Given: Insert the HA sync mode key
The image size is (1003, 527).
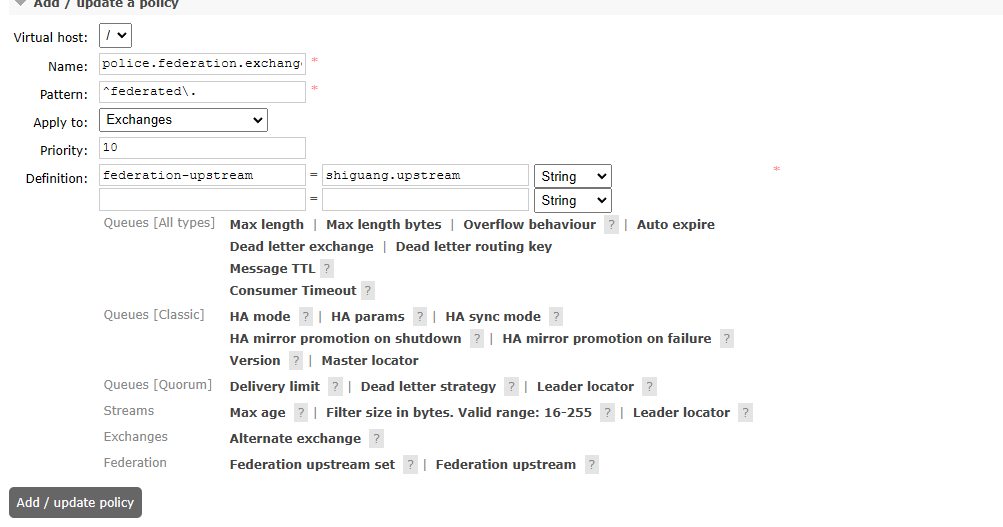Looking at the screenshot, I should click(493, 317).
